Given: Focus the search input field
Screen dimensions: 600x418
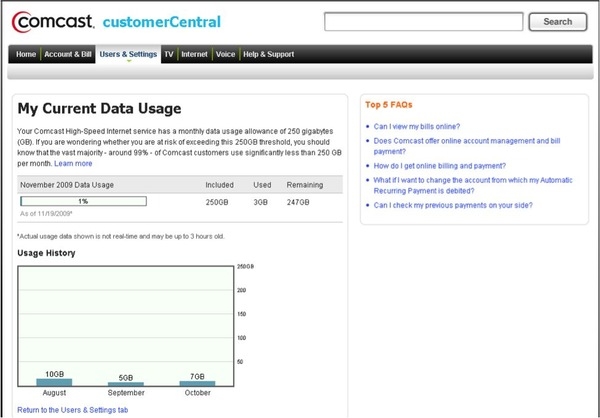Looking at the screenshot, I should click(424, 22).
